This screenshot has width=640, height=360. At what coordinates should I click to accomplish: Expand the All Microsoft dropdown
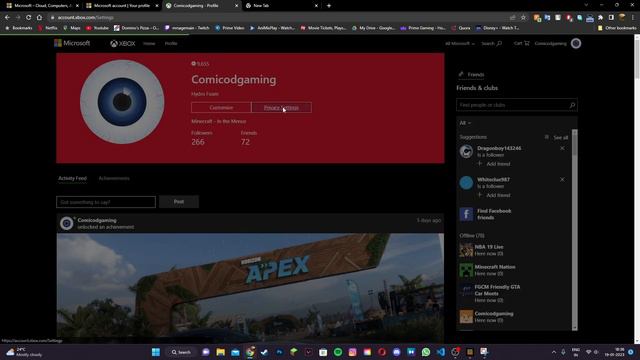tap(460, 43)
